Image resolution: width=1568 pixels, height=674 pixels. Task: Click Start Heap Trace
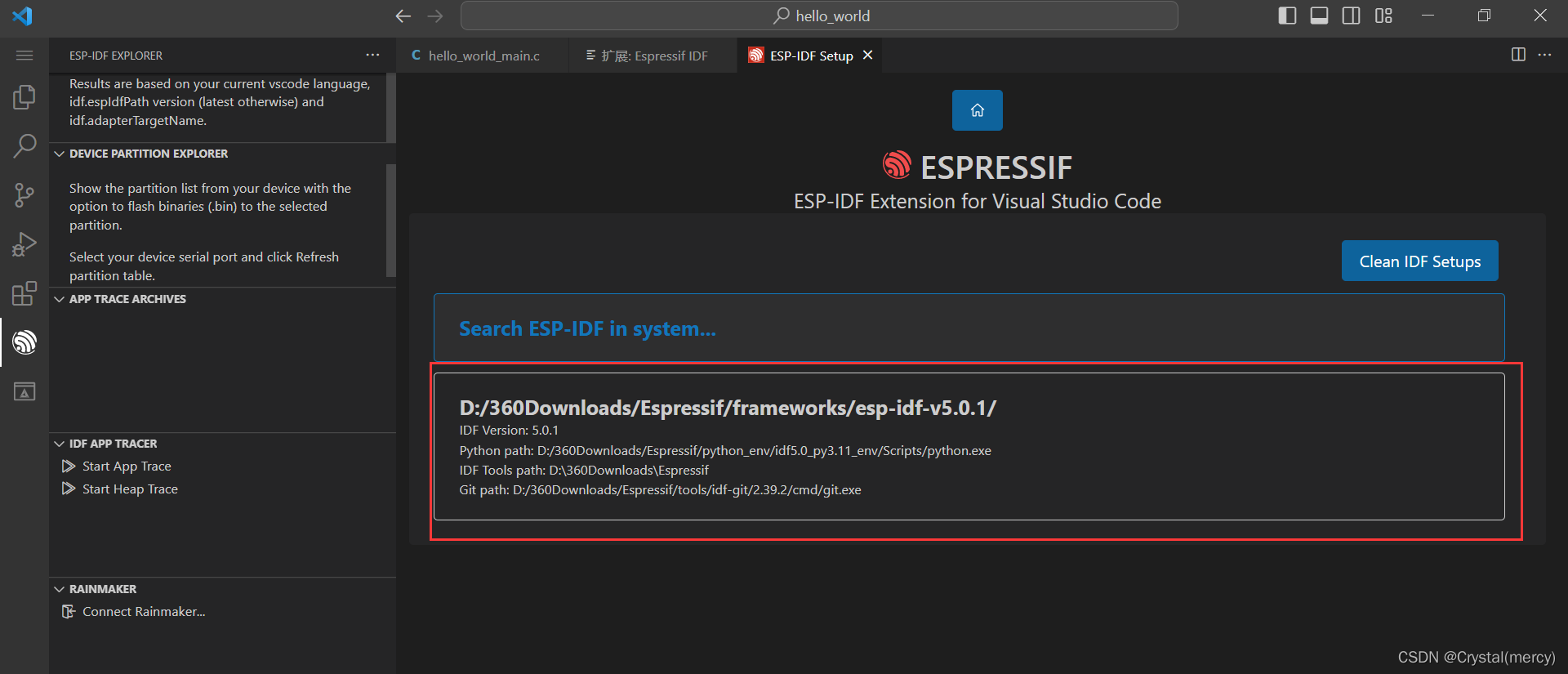pyautogui.click(x=130, y=489)
